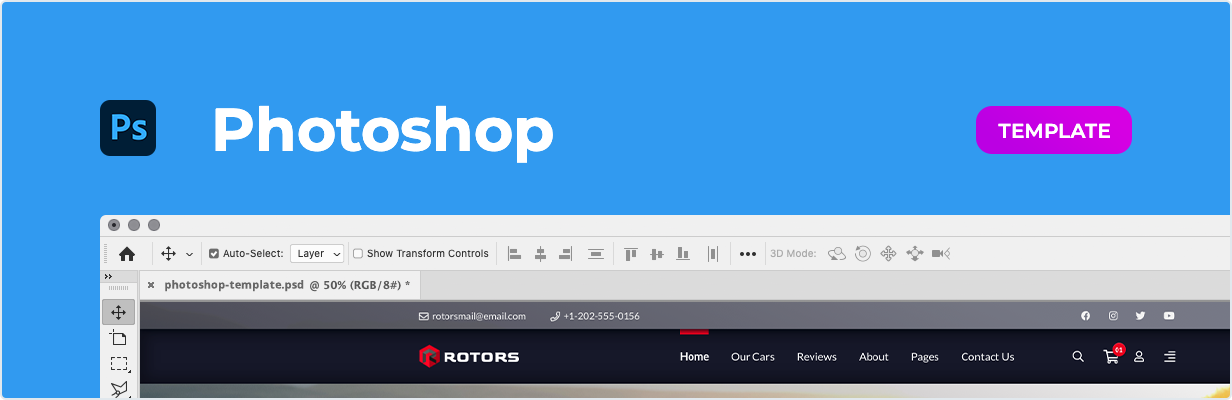The width and height of the screenshot is (1232, 400).
Task: Open the Home screen icon in options bar
Action: coord(127,254)
